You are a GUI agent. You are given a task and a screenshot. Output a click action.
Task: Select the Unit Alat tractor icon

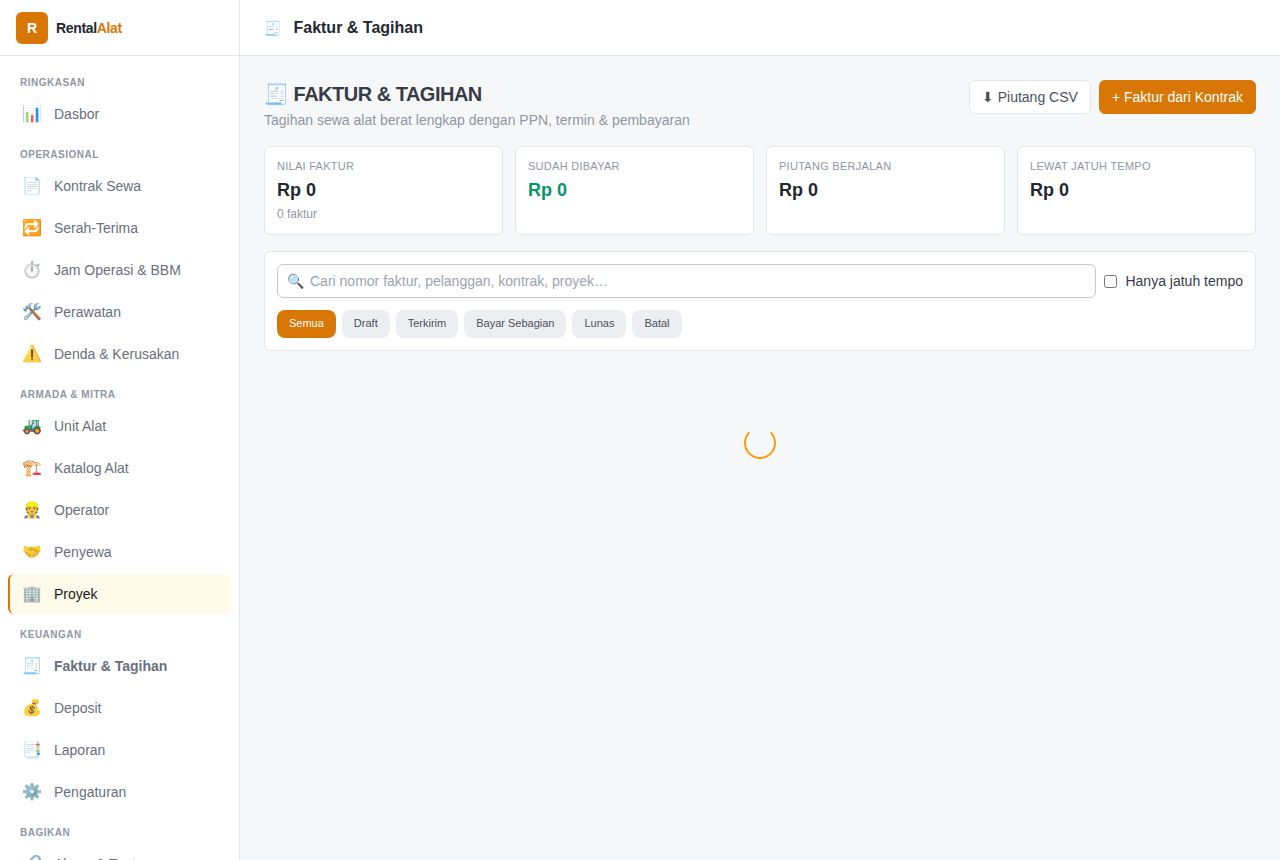point(32,426)
